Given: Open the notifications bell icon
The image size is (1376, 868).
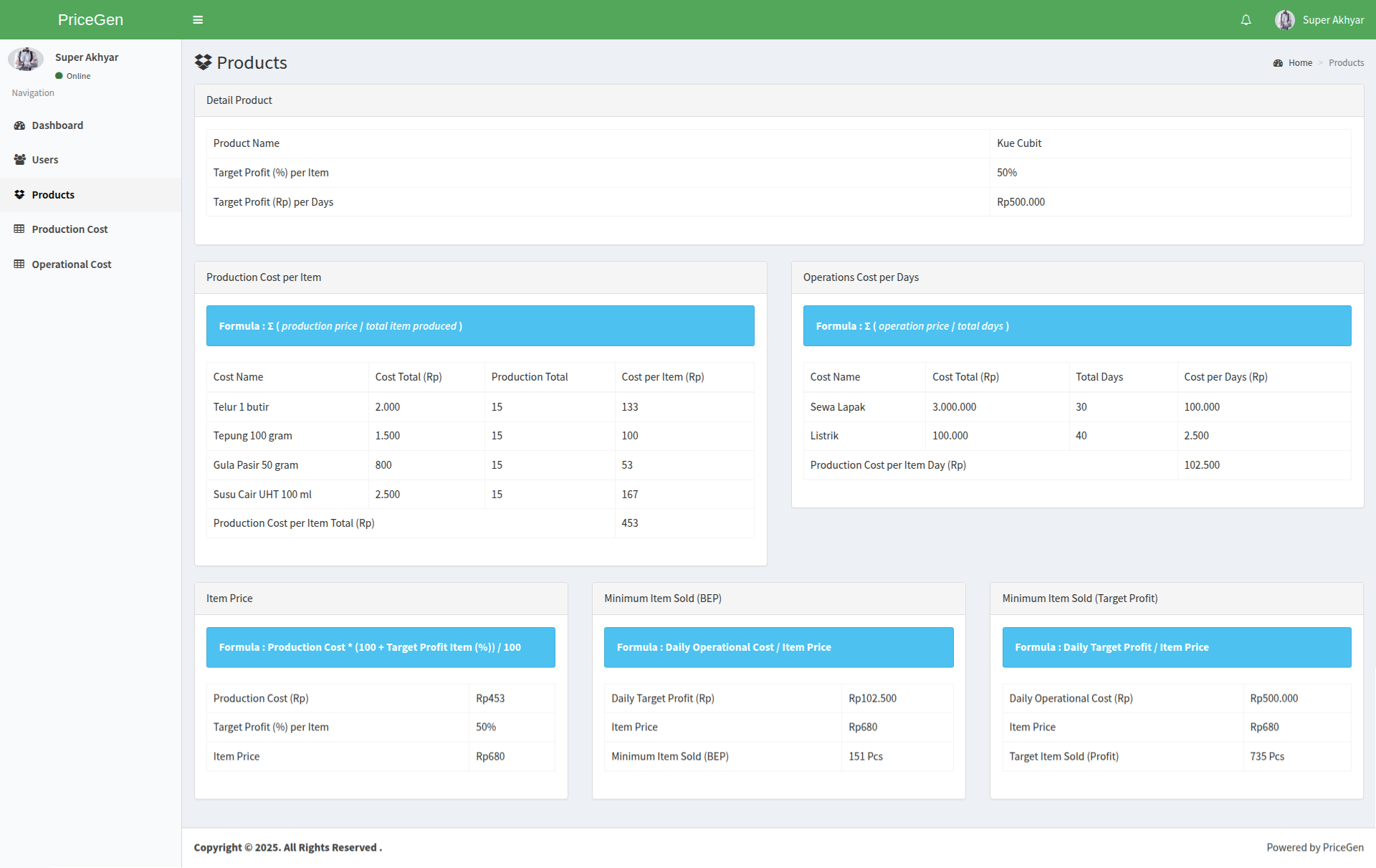Looking at the screenshot, I should pyautogui.click(x=1246, y=20).
